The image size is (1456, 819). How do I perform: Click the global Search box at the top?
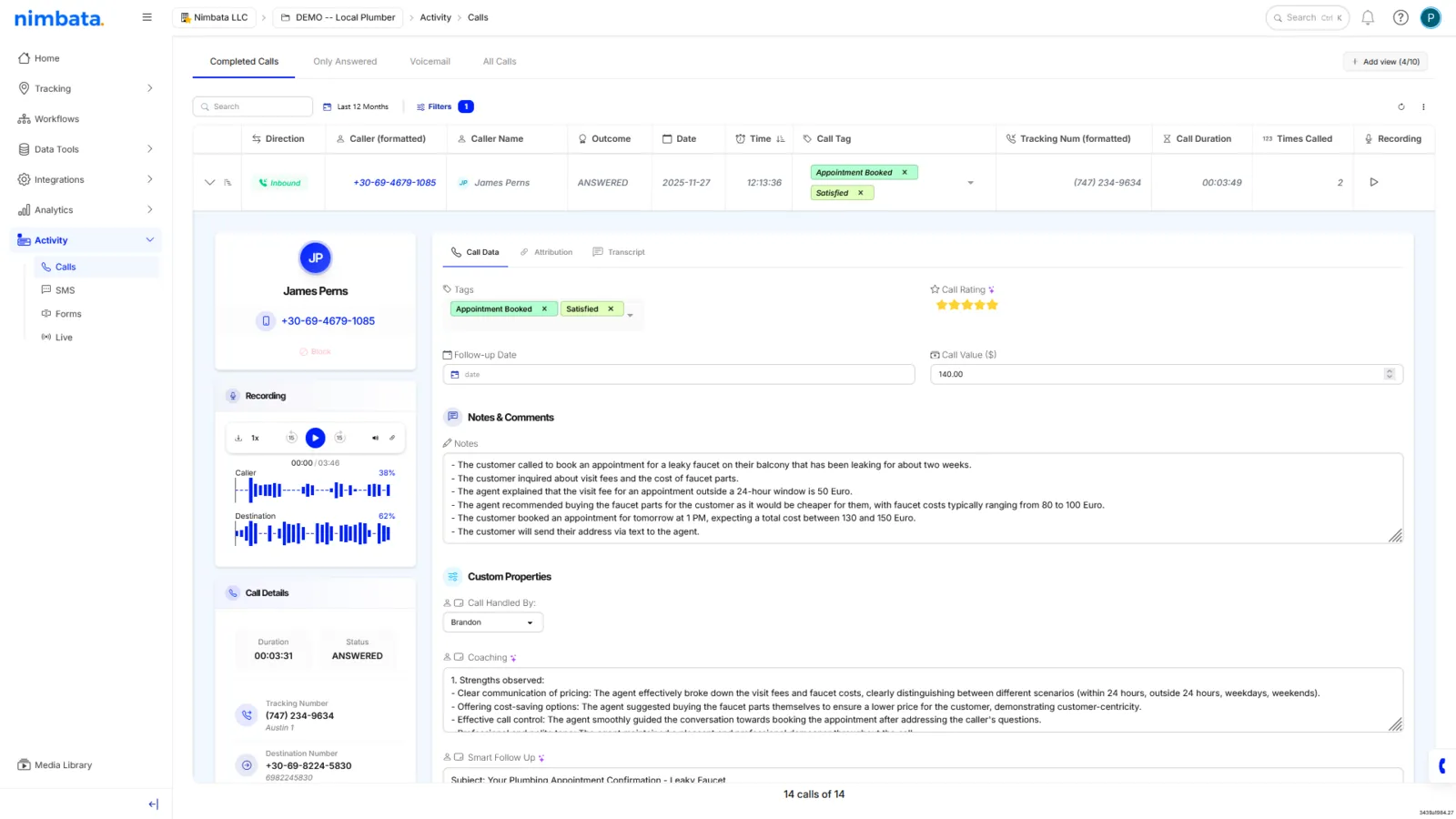(x=1308, y=17)
